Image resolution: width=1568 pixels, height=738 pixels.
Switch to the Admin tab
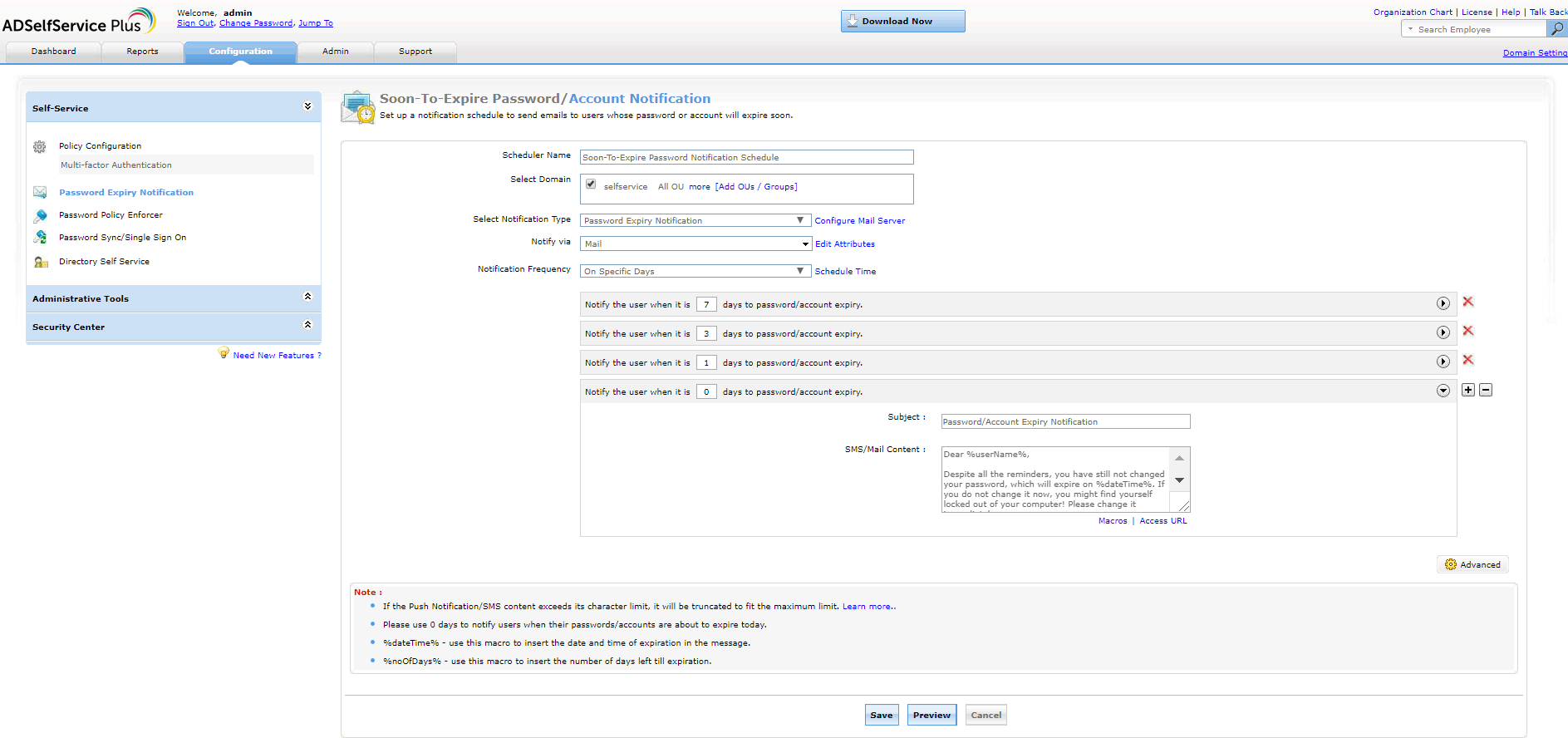pyautogui.click(x=336, y=52)
